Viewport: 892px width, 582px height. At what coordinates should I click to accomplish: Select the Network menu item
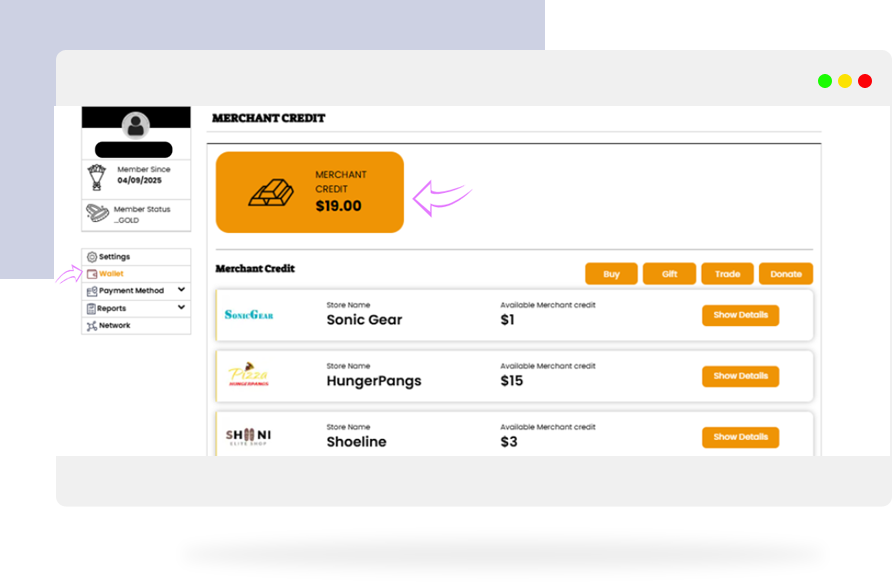click(x=114, y=326)
